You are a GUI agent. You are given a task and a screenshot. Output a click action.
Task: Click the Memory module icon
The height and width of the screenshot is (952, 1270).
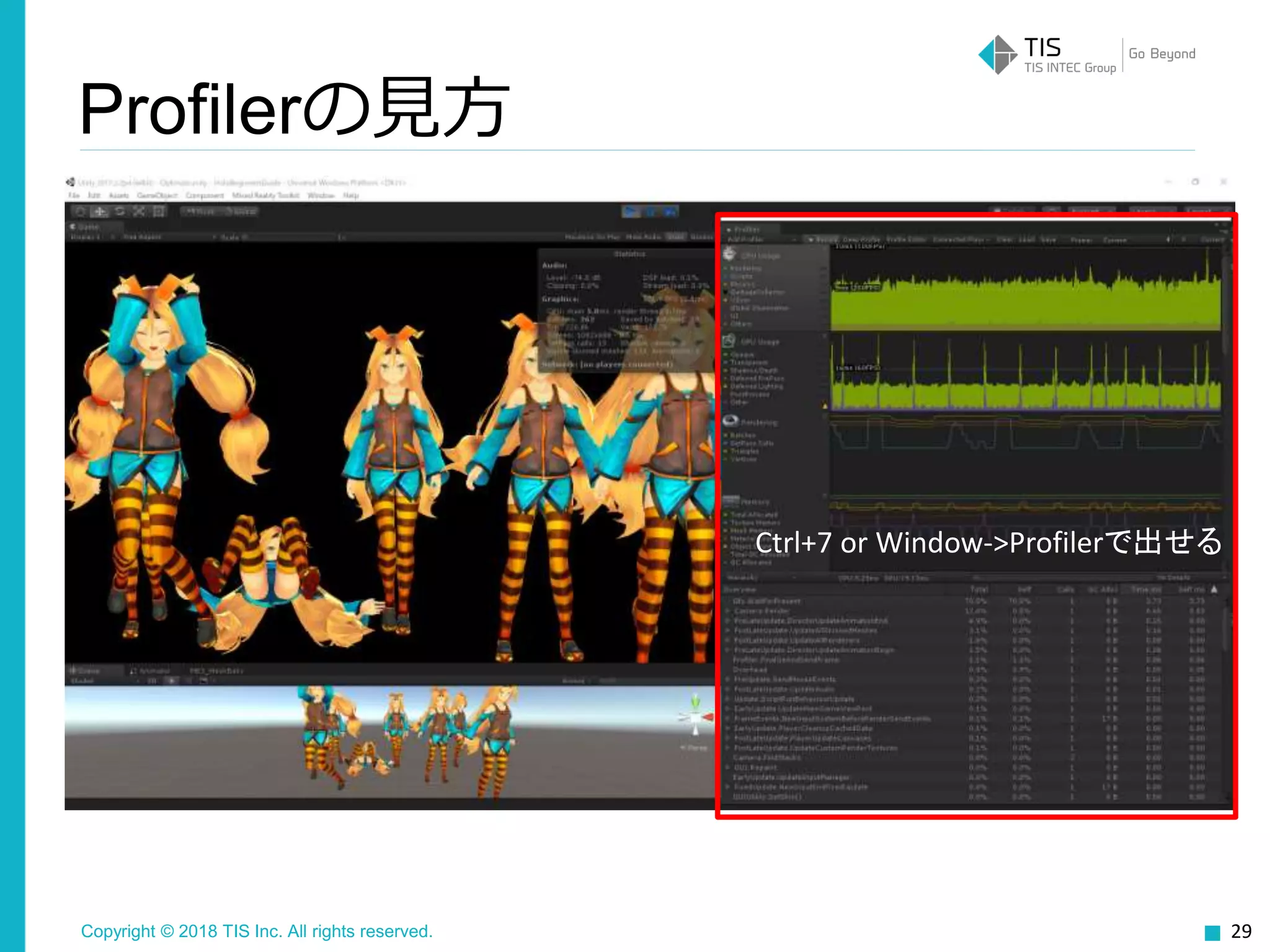pyautogui.click(x=731, y=501)
